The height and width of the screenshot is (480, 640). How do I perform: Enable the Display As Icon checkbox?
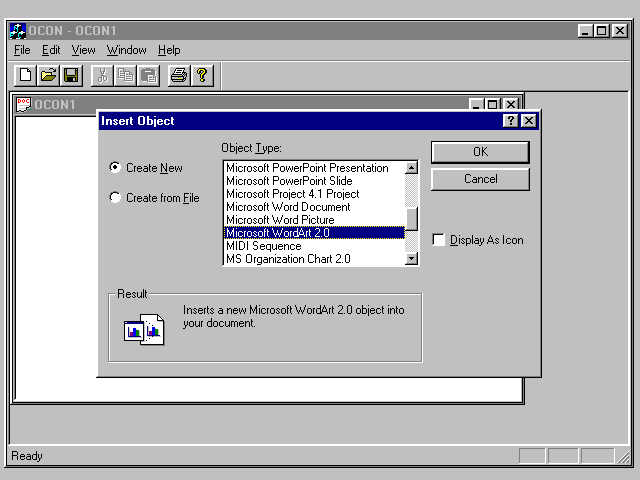[438, 240]
